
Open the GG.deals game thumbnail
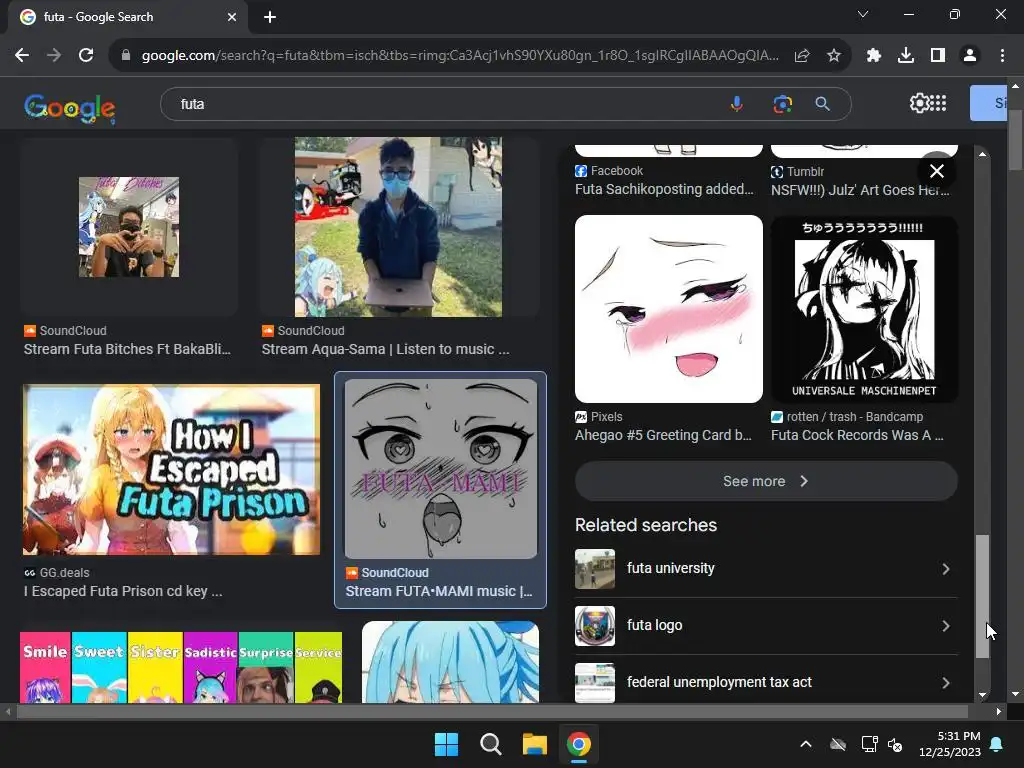click(x=171, y=470)
